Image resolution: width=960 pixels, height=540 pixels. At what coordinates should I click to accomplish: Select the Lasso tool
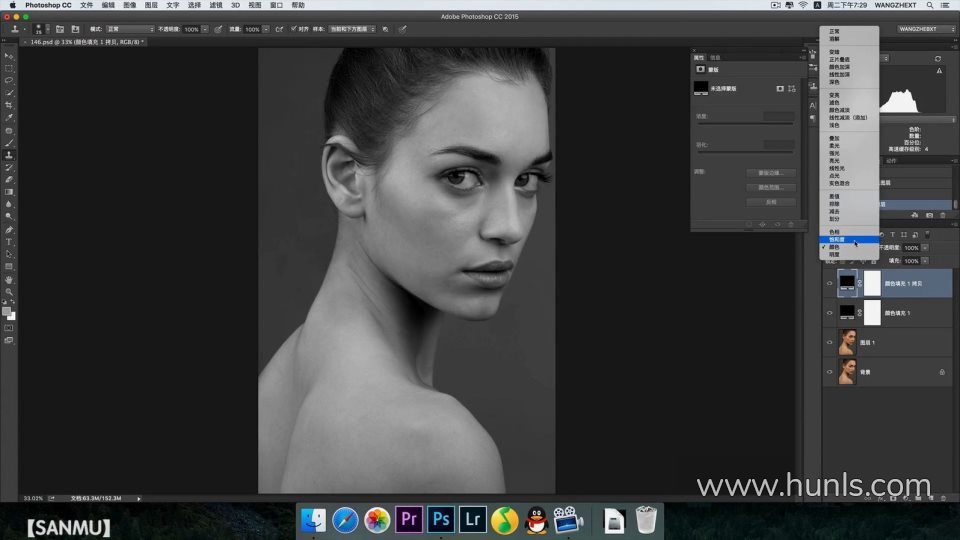9,80
